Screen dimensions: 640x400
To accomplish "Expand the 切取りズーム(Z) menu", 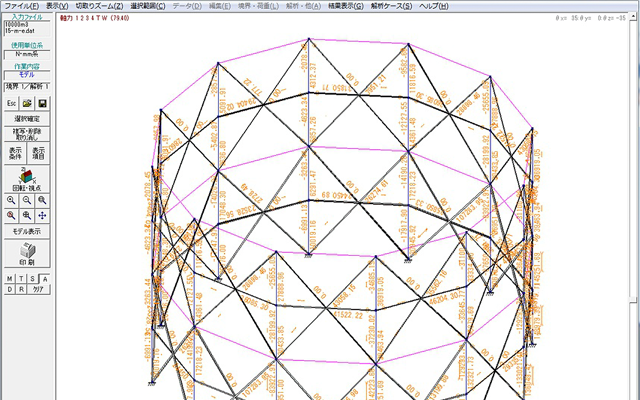I will coord(100,6).
